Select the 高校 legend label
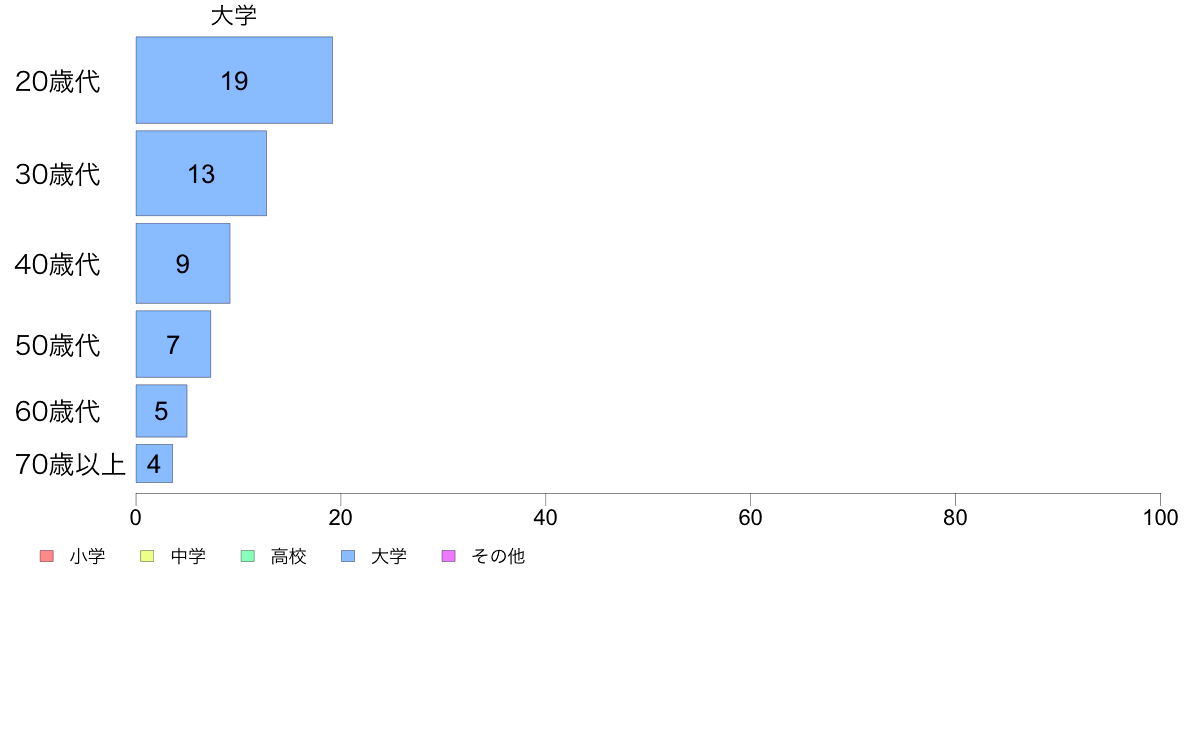The width and height of the screenshot is (1188, 736). click(289, 556)
